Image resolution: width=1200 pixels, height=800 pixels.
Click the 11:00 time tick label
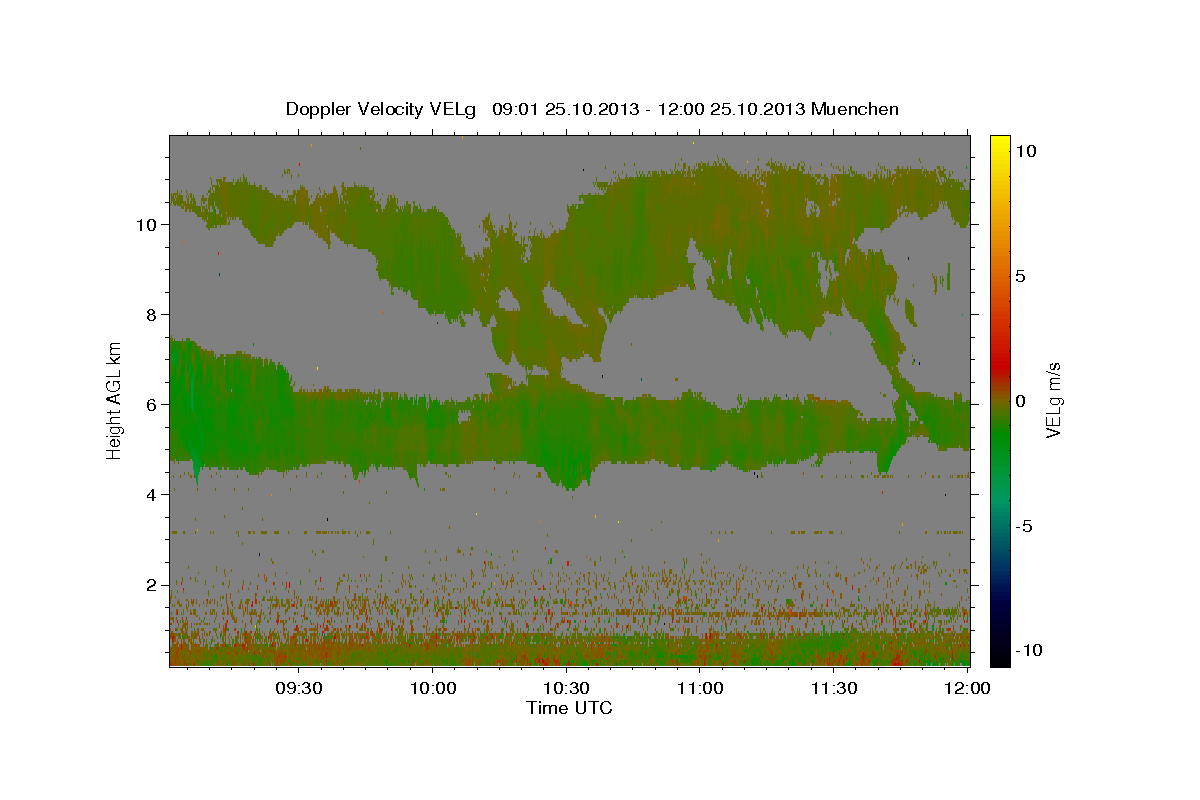click(x=700, y=688)
